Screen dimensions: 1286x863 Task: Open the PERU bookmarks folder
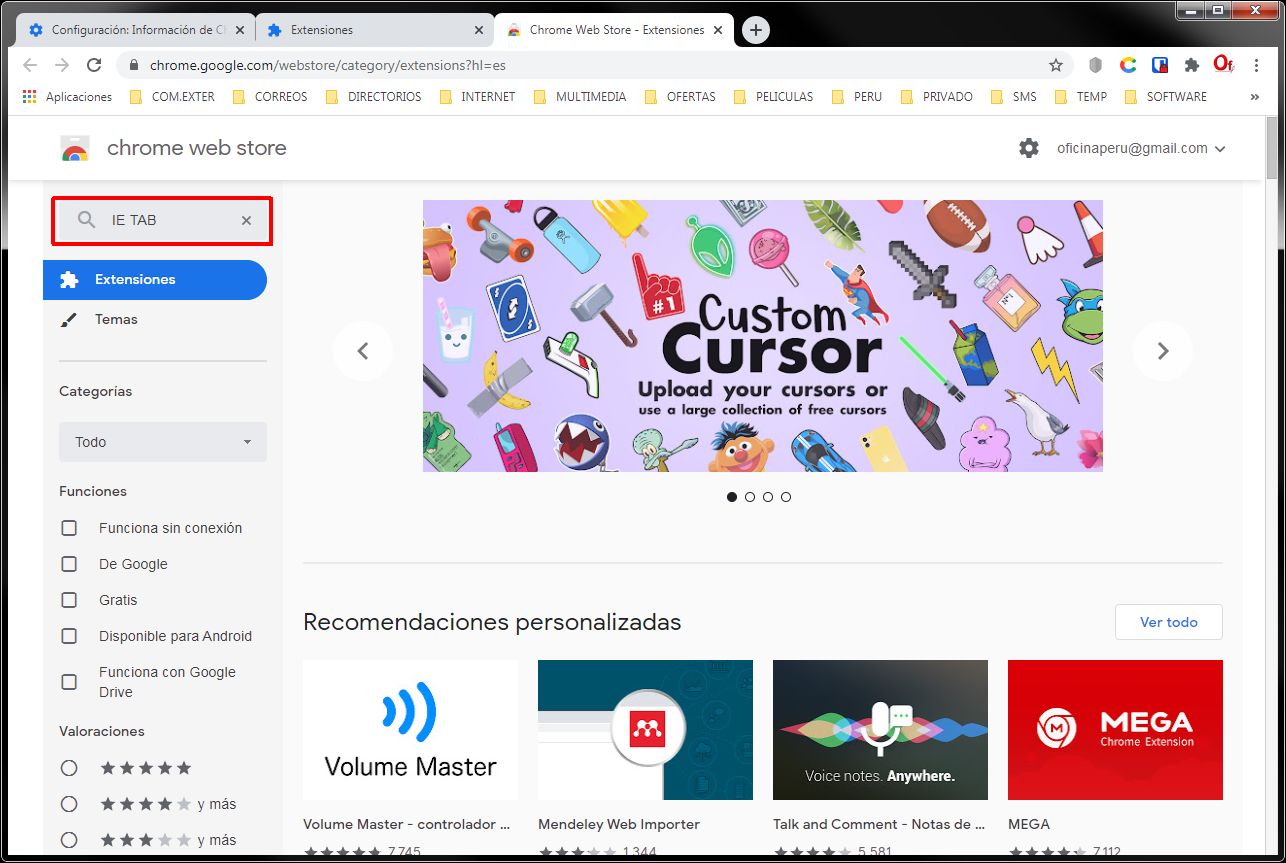(859, 97)
